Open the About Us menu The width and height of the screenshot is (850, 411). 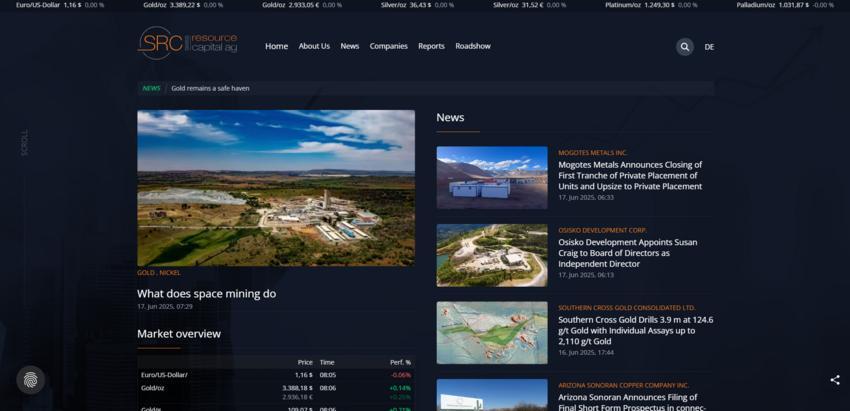(x=314, y=46)
